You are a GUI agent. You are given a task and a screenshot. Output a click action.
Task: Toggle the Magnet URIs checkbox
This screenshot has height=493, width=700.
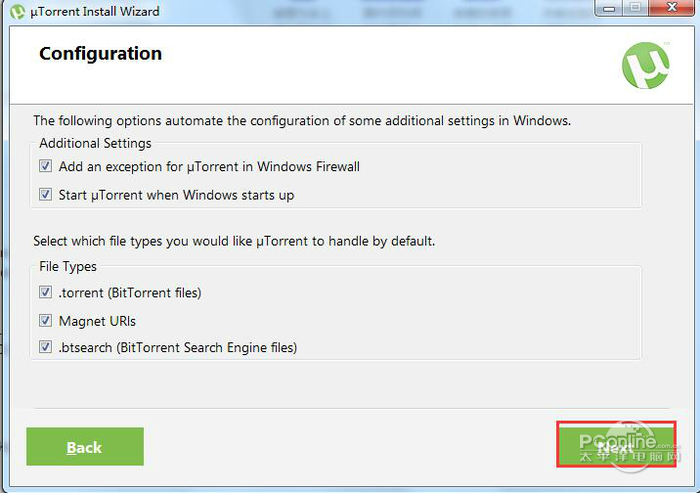[45, 321]
